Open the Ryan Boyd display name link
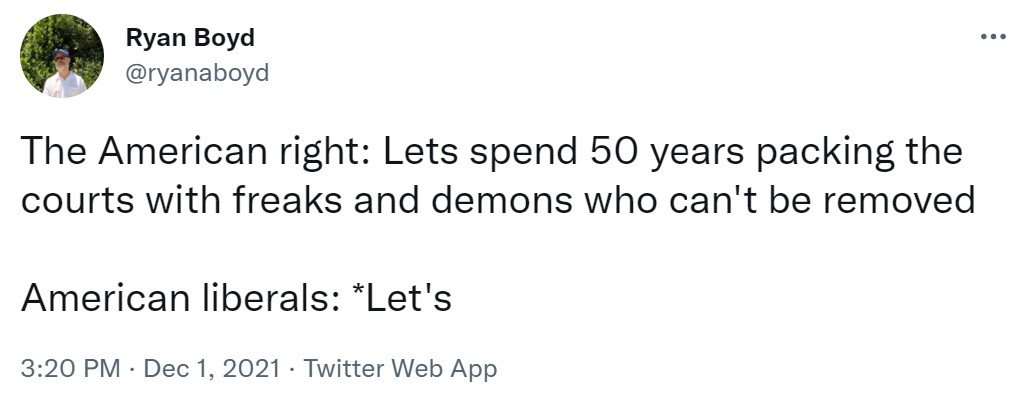The height and width of the screenshot is (413, 1034). 190,38
